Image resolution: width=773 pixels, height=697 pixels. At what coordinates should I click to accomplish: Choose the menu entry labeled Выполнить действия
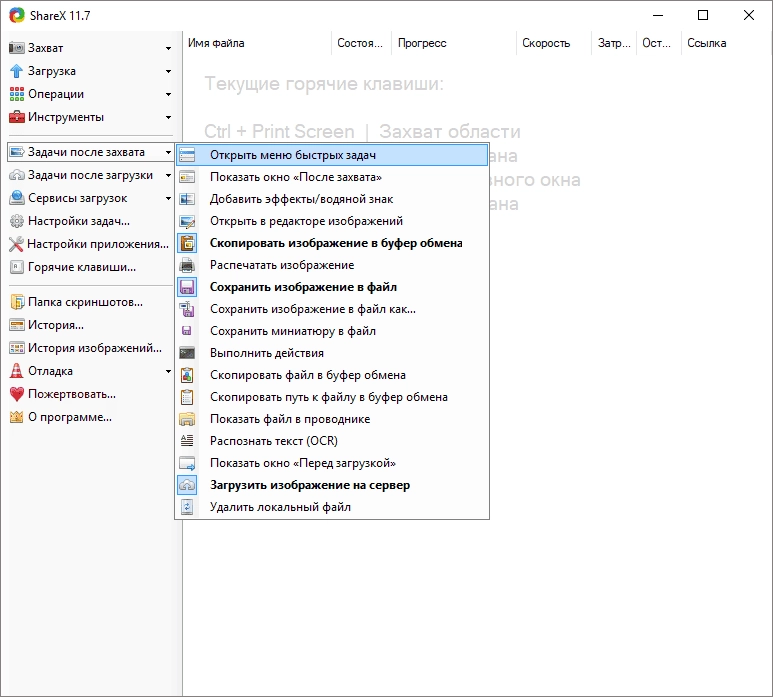332,353
